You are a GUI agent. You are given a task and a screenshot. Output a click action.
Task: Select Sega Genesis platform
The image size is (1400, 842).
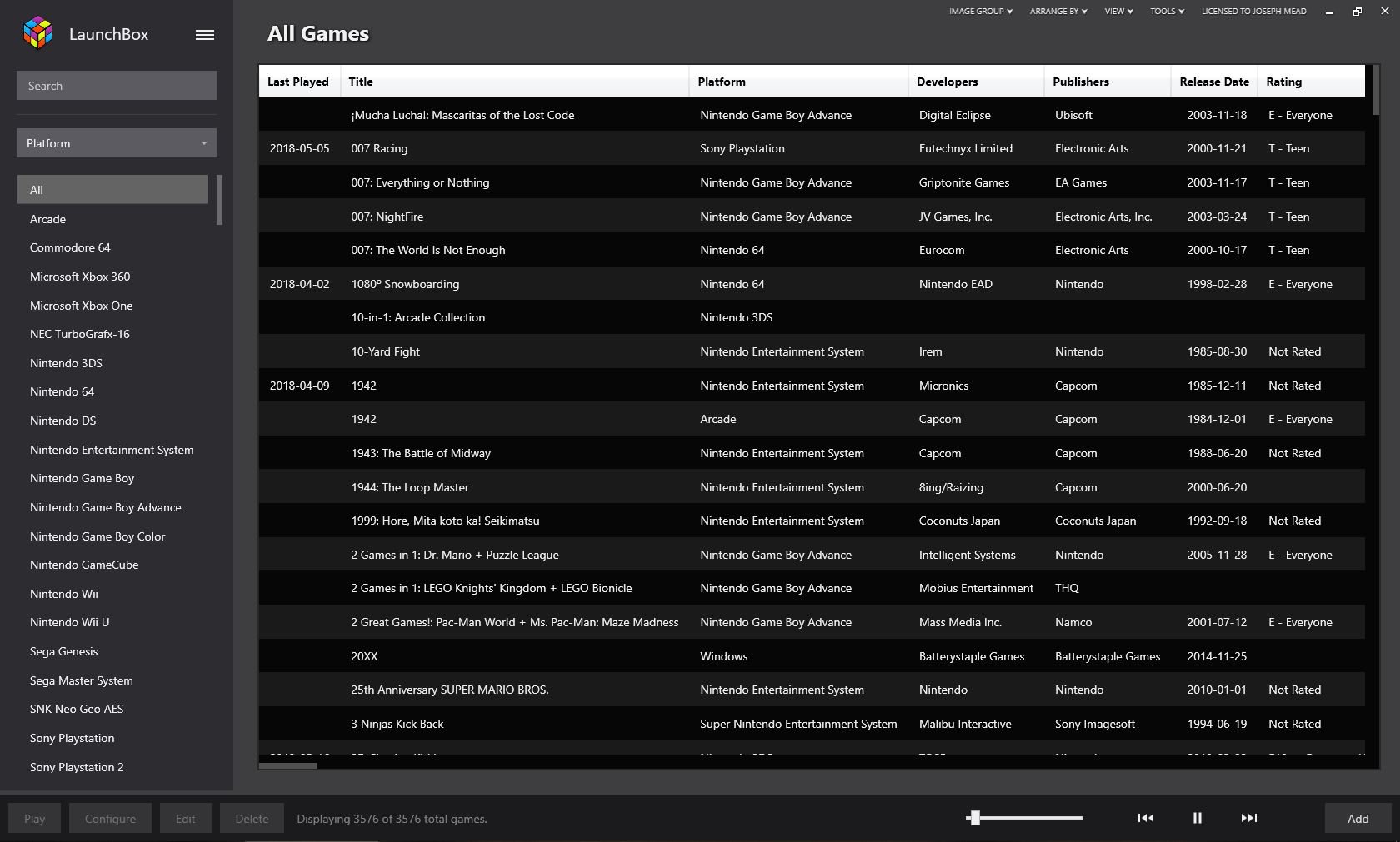[112, 651]
